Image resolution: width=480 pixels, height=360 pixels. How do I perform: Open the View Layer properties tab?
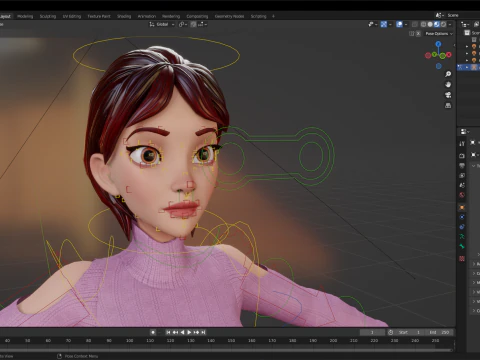(x=462, y=175)
